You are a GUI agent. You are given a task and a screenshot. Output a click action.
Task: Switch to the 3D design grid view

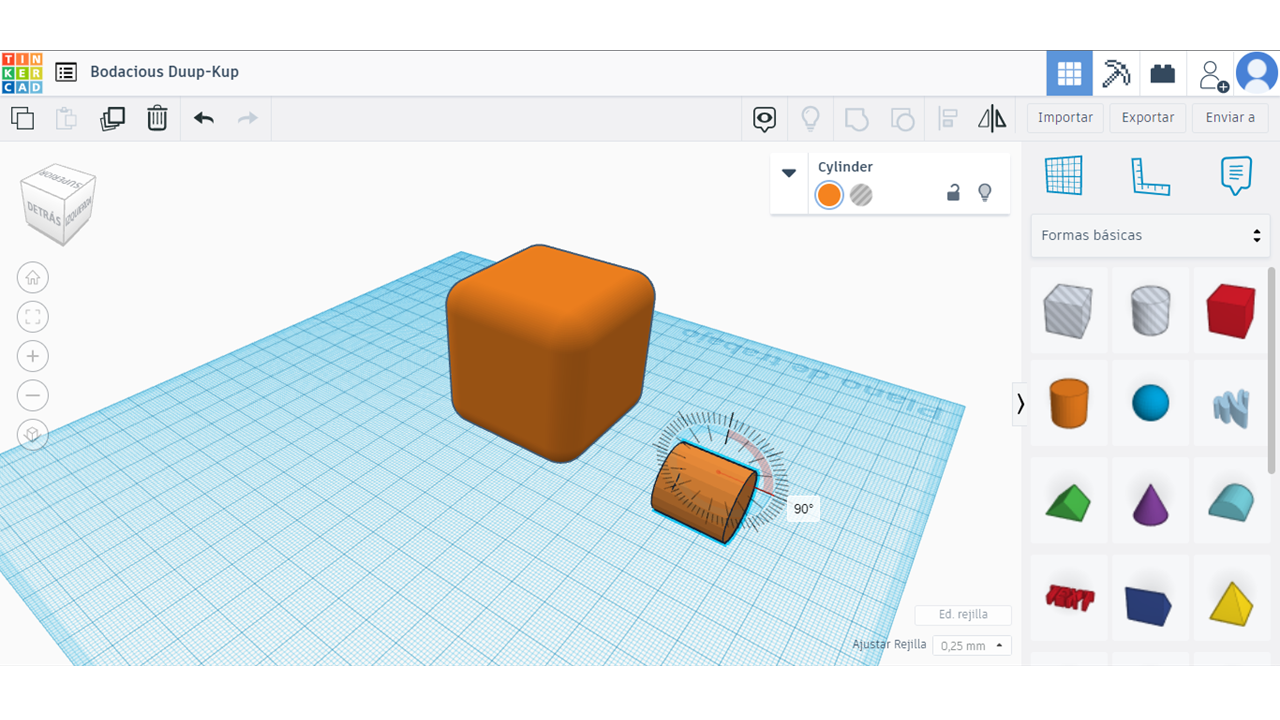click(x=1069, y=73)
